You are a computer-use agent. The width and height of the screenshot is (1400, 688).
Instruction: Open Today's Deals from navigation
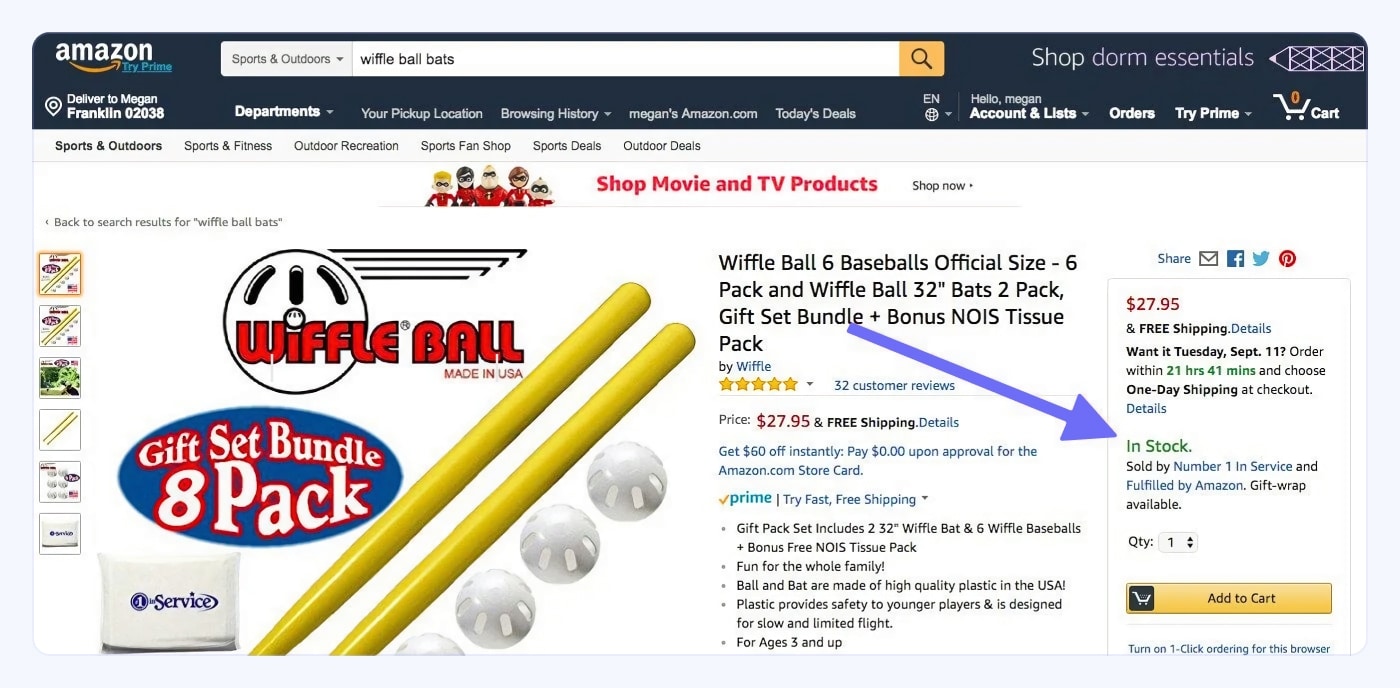pyautogui.click(x=815, y=114)
